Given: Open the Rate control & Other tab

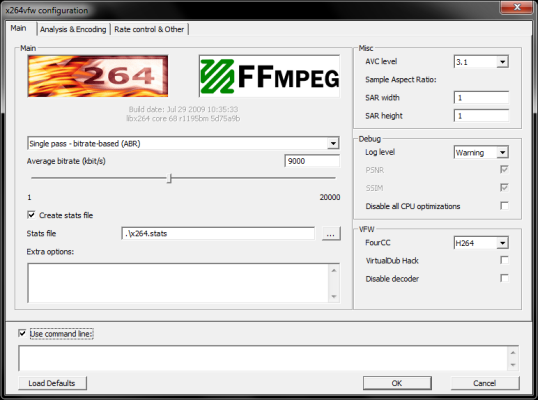Looking at the screenshot, I should pyautogui.click(x=149, y=30).
